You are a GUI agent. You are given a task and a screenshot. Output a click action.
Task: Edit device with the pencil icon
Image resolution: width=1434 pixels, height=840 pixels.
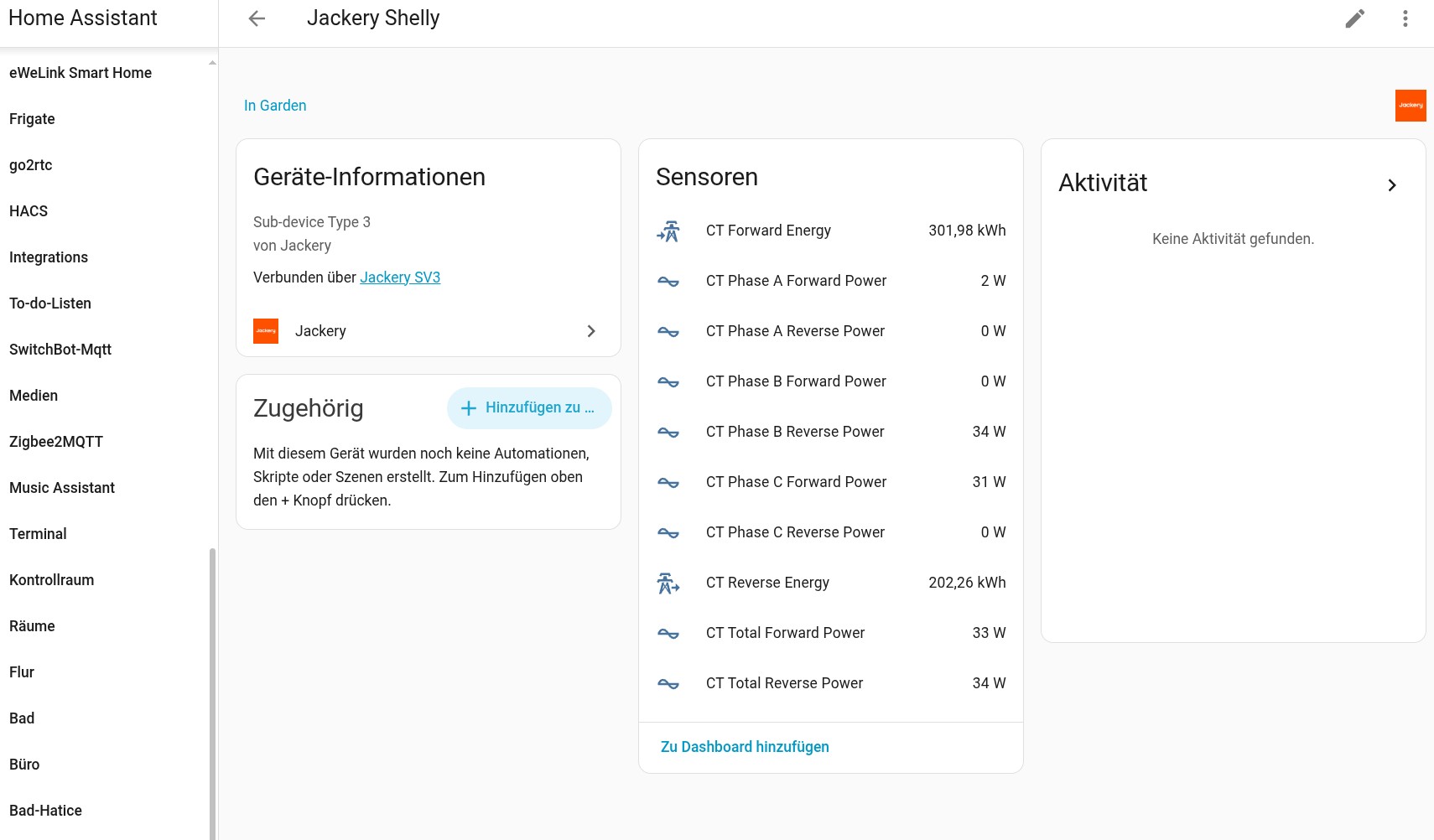(1355, 18)
